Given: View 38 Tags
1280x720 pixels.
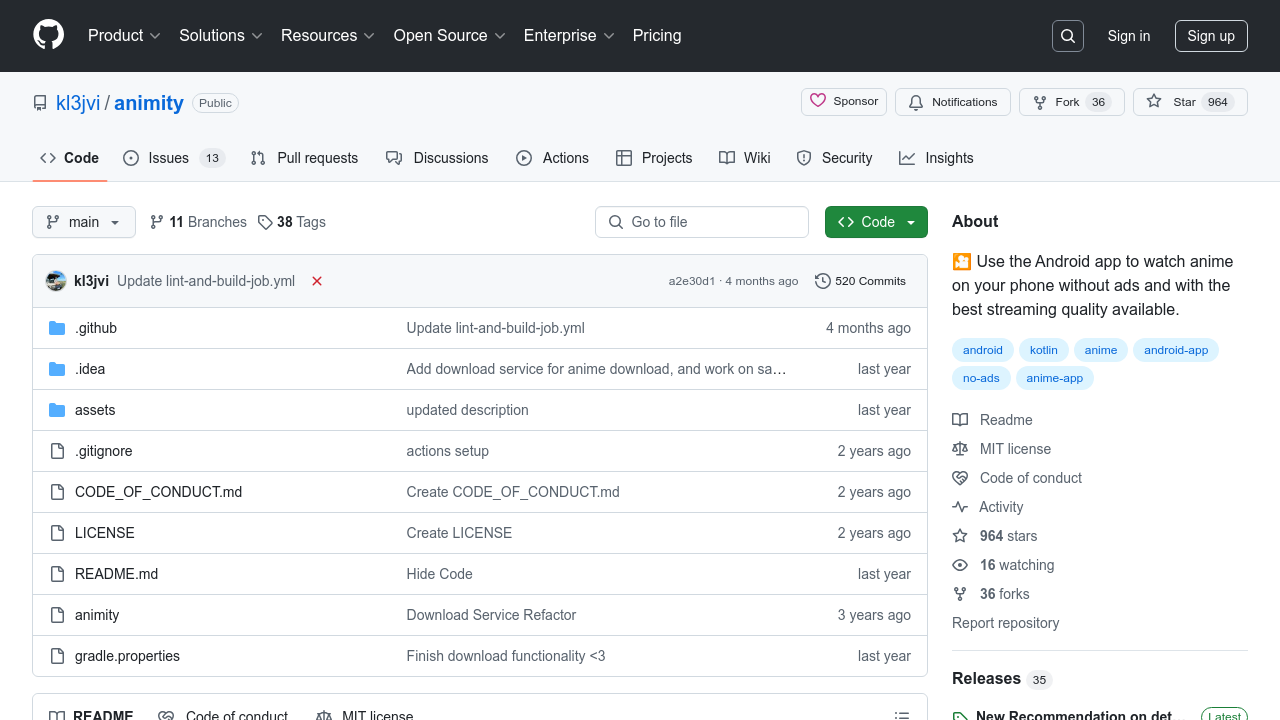Looking at the screenshot, I should pos(292,222).
